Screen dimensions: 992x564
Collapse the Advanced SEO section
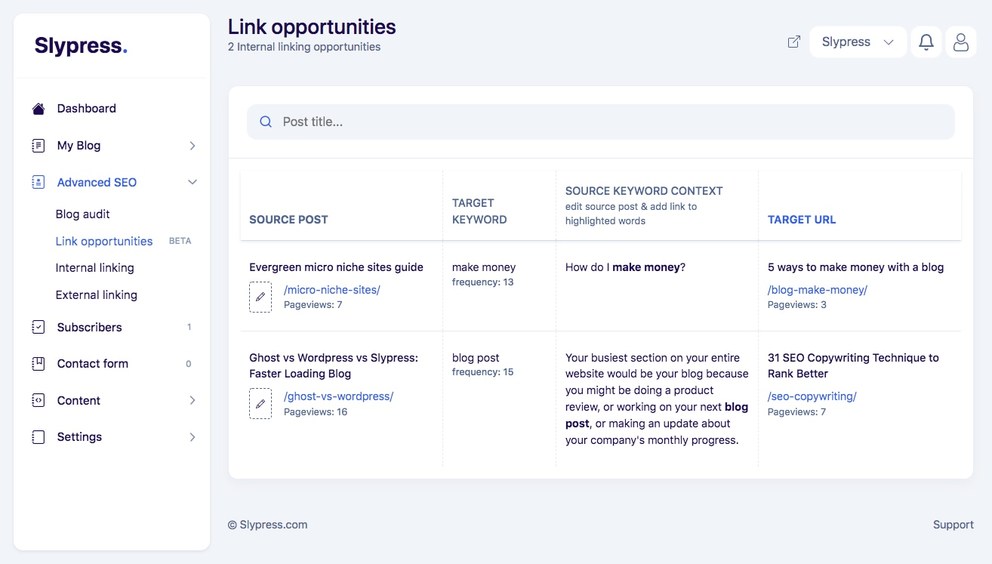(x=192, y=182)
